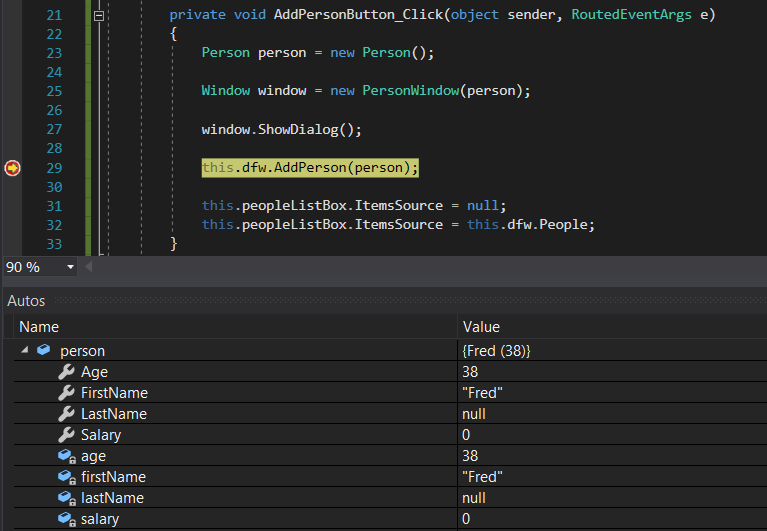Click the lastName field icon
The image size is (767, 531).
click(67, 498)
